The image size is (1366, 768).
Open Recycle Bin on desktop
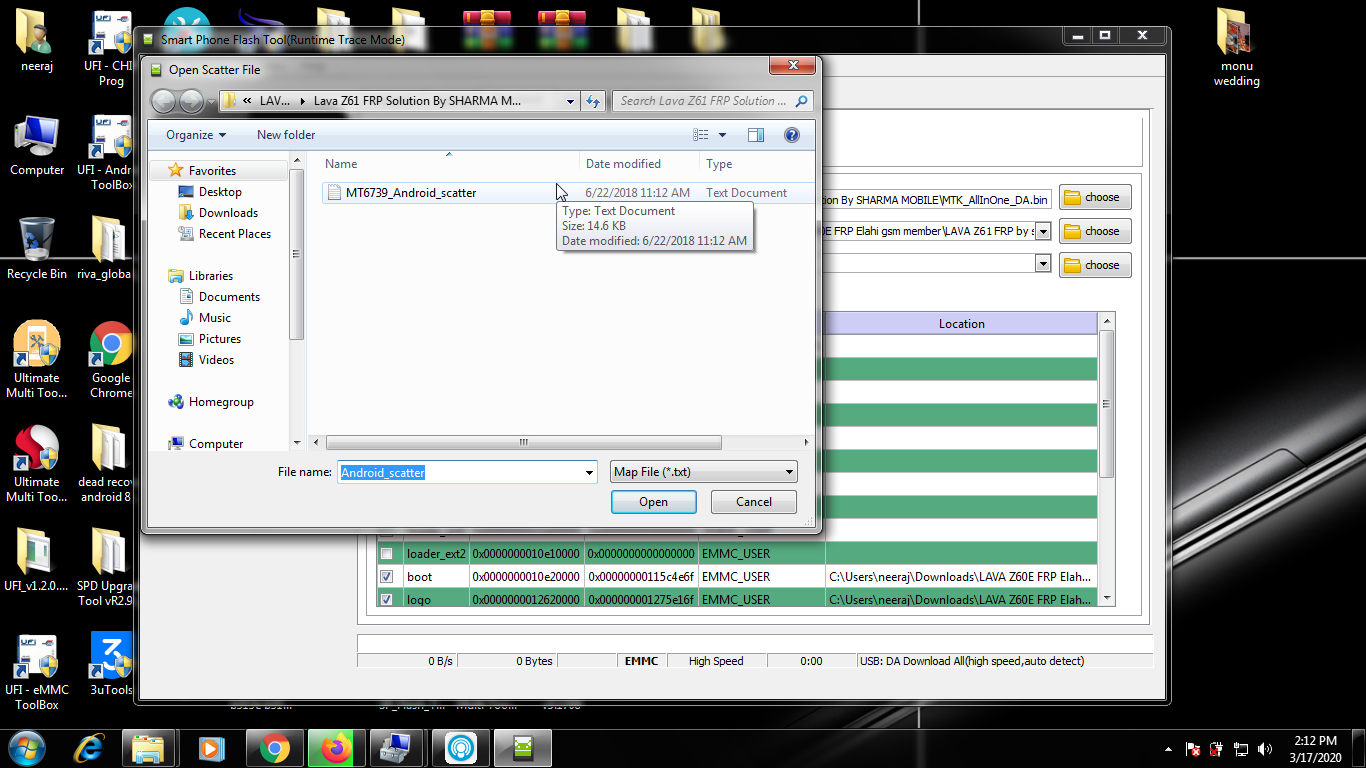click(x=37, y=249)
